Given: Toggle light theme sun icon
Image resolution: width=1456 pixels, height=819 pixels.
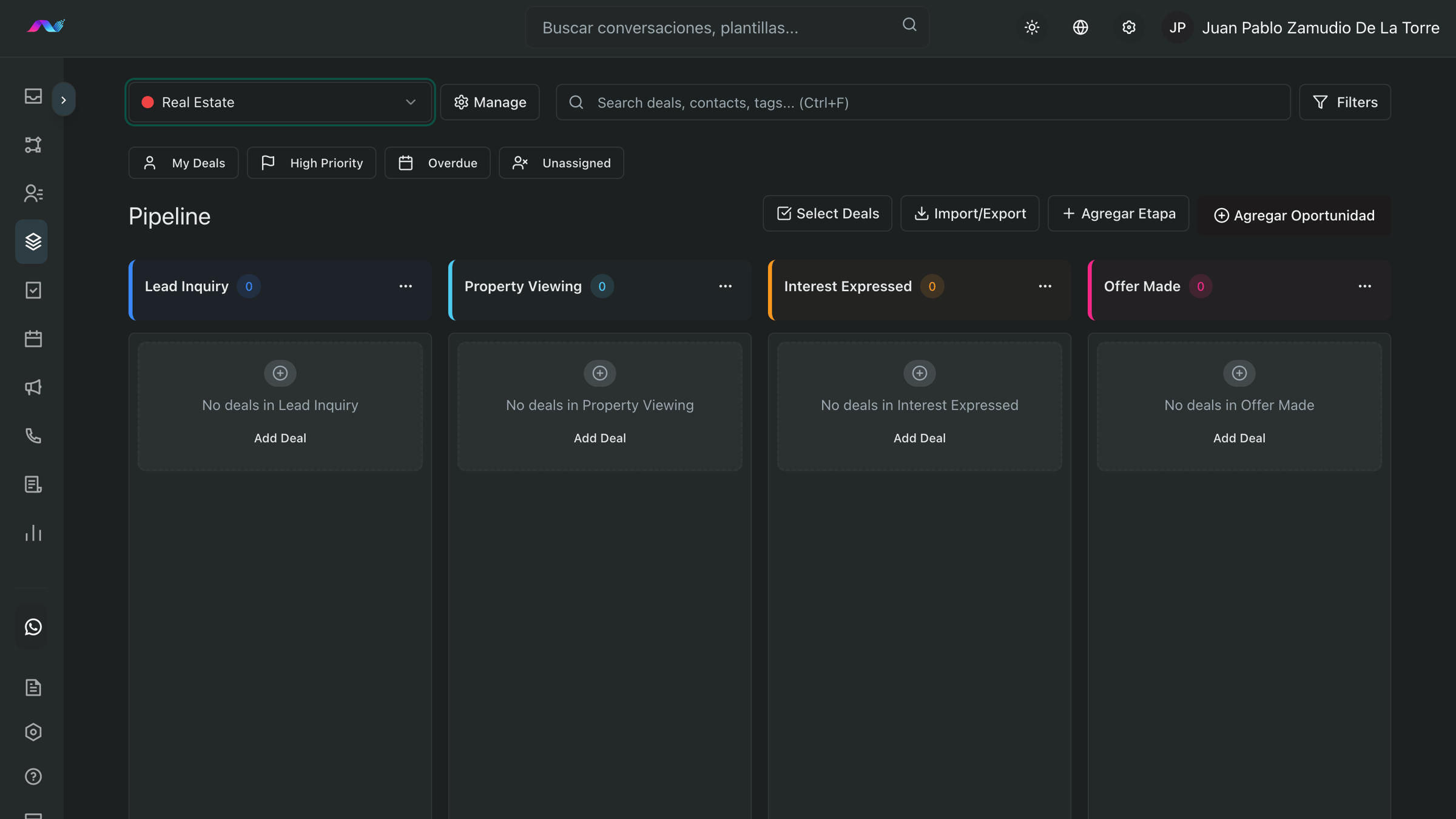Looking at the screenshot, I should [1031, 27].
